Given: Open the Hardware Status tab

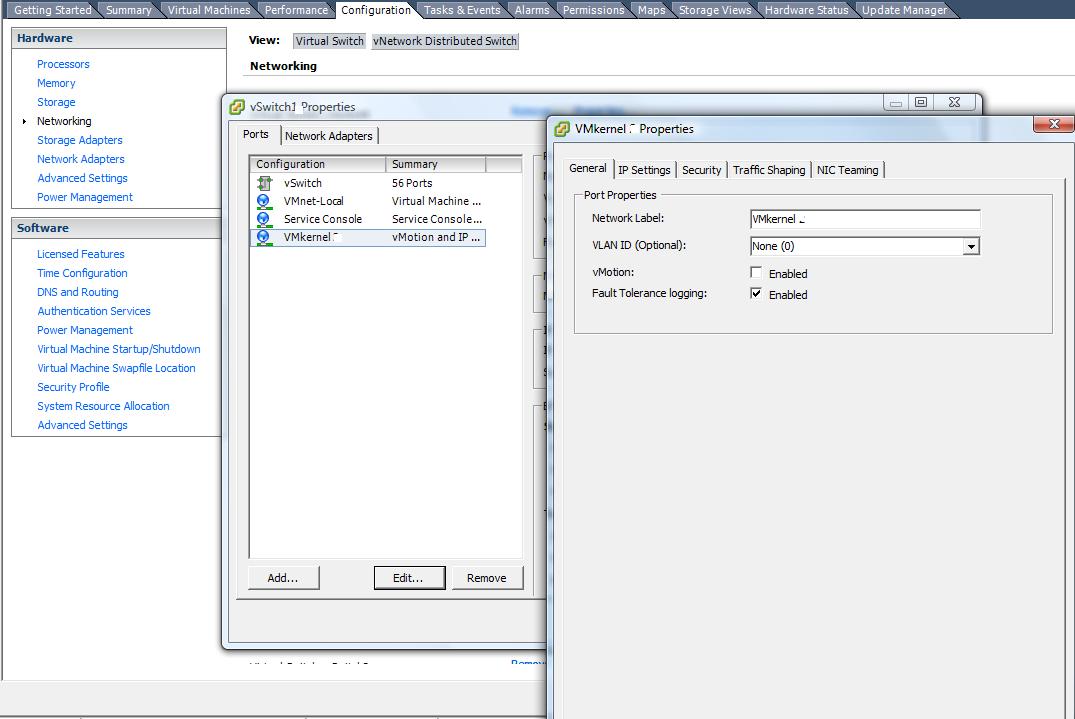Looking at the screenshot, I should click(x=806, y=10).
